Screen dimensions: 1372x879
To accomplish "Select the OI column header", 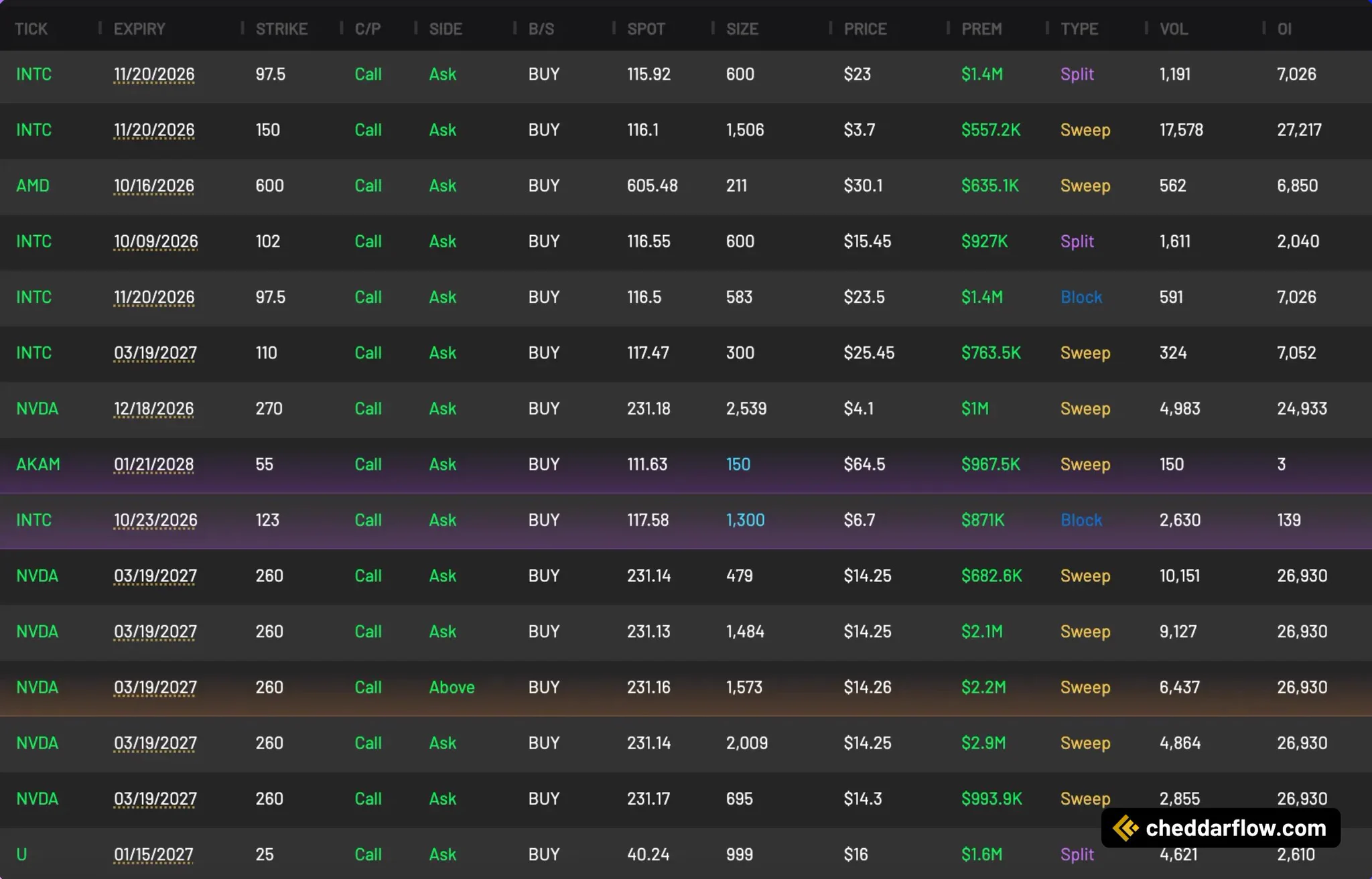I will pos(1284,29).
